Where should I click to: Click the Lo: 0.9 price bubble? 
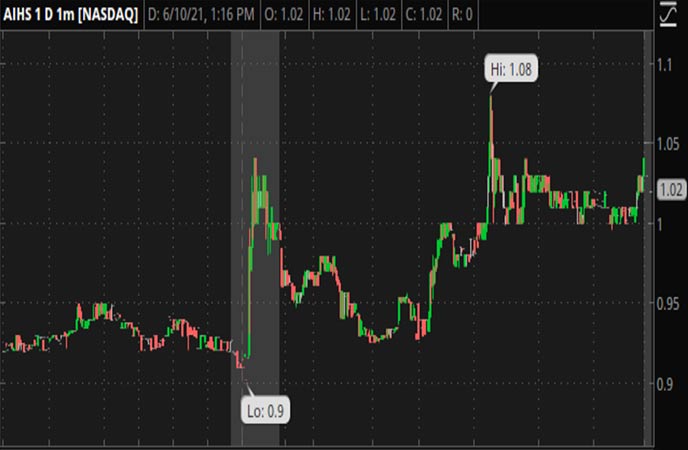point(265,411)
